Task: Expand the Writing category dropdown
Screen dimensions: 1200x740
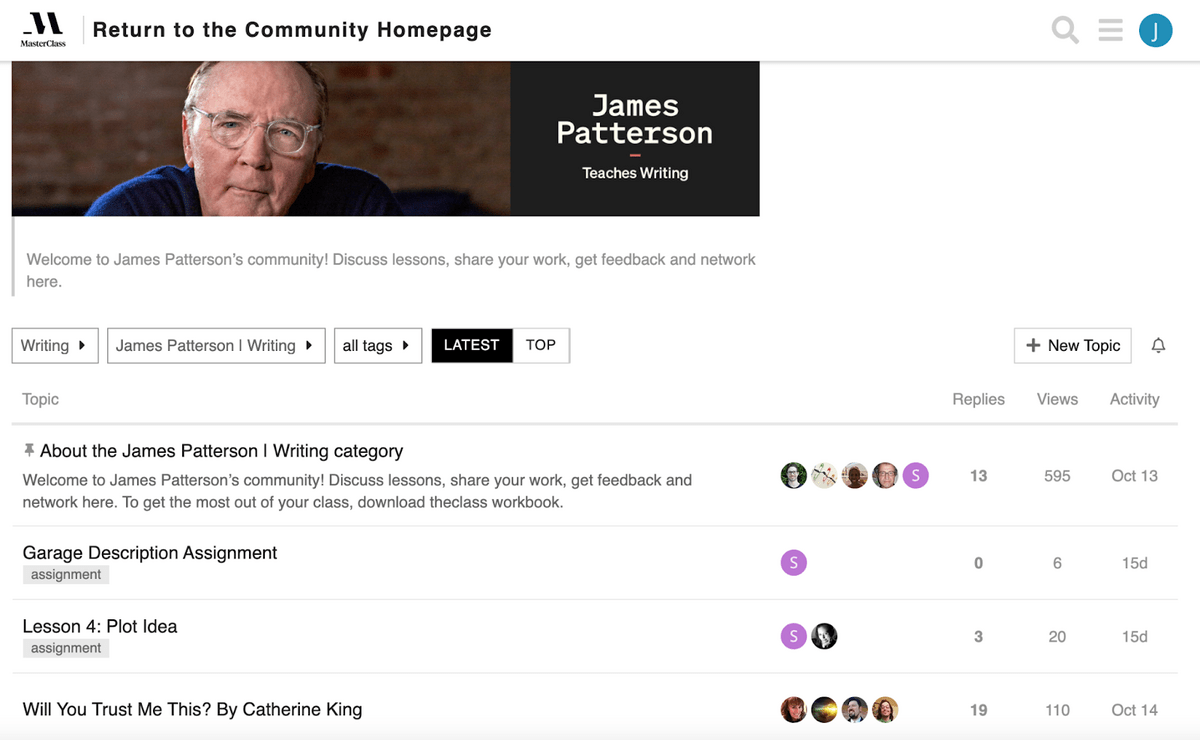Action: click(x=55, y=346)
